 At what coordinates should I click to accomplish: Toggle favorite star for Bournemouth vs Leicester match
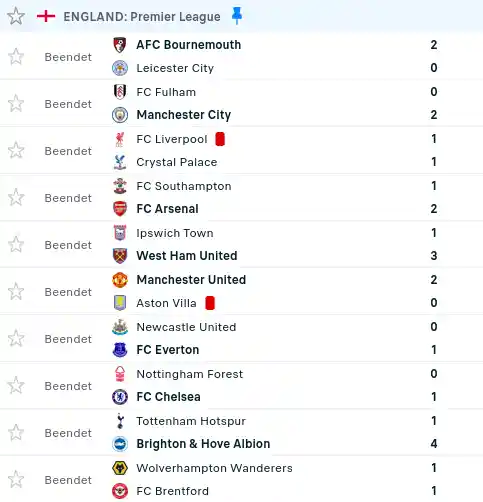pyautogui.click(x=16, y=57)
